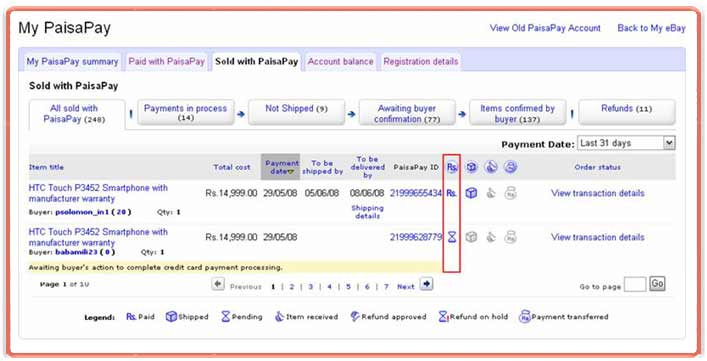Sort by Payment date column header
707x361 pixels.
(281, 167)
